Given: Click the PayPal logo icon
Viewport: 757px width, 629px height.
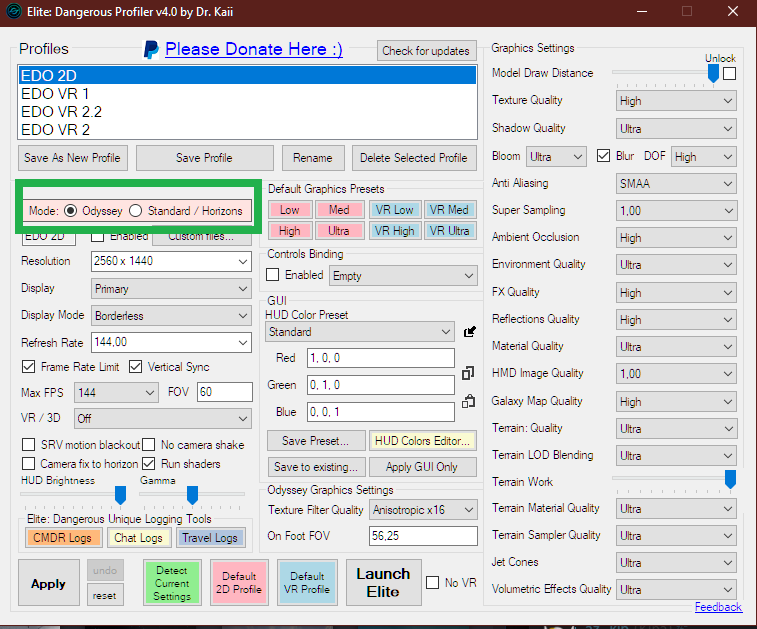Looking at the screenshot, I should click(151, 50).
